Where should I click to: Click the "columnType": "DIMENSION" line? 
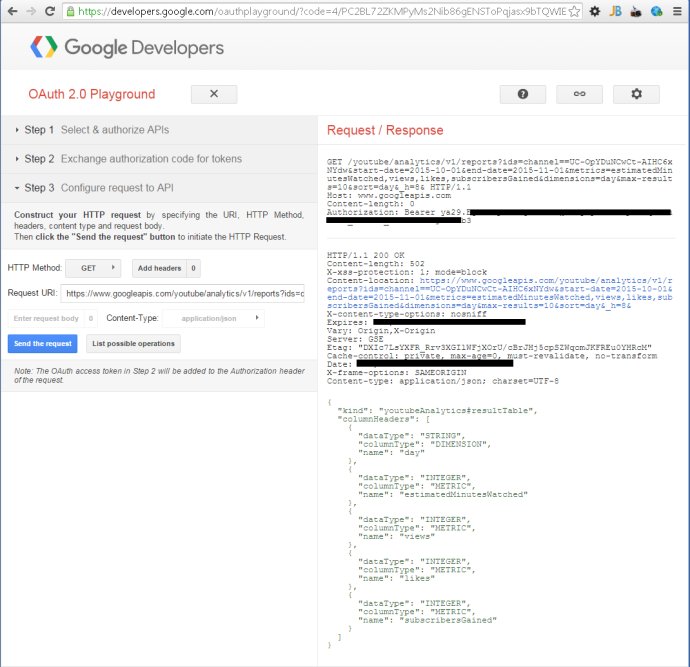424,444
